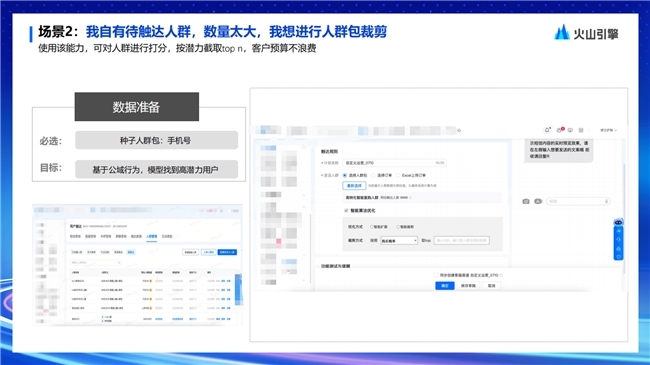Click the blue 确定 confirm button
The height and width of the screenshot is (365, 650).
tap(445, 286)
